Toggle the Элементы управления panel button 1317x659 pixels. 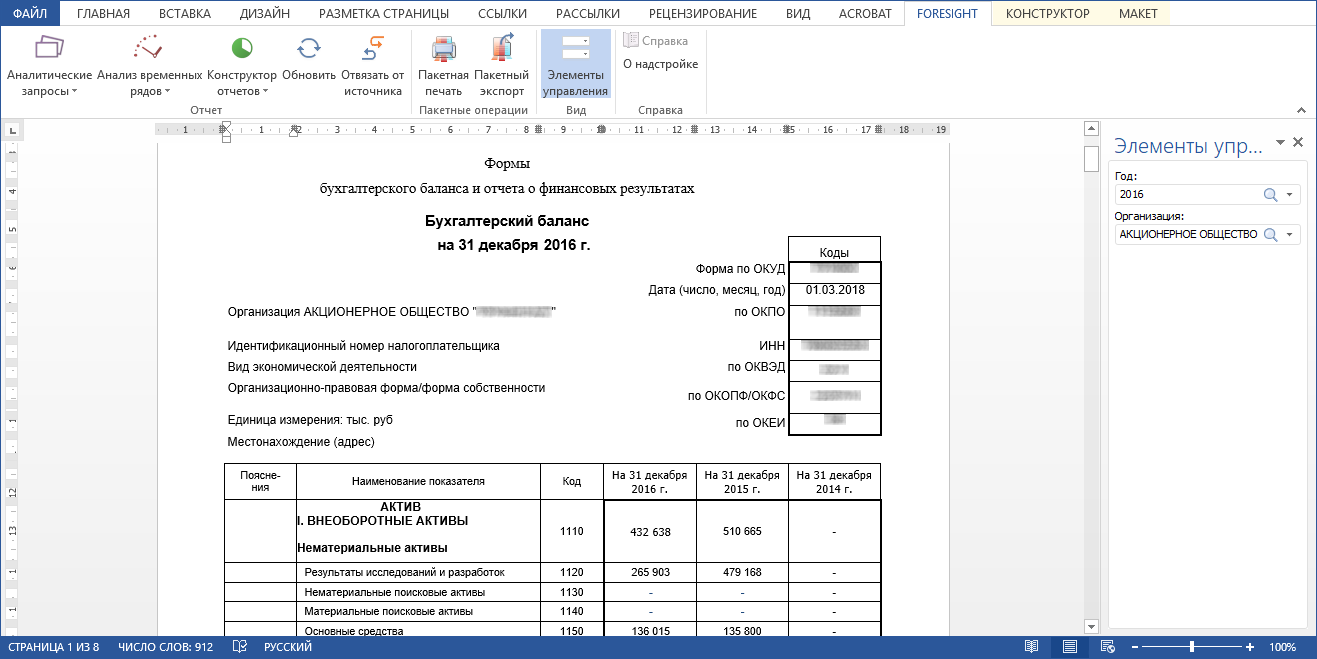click(x=575, y=64)
